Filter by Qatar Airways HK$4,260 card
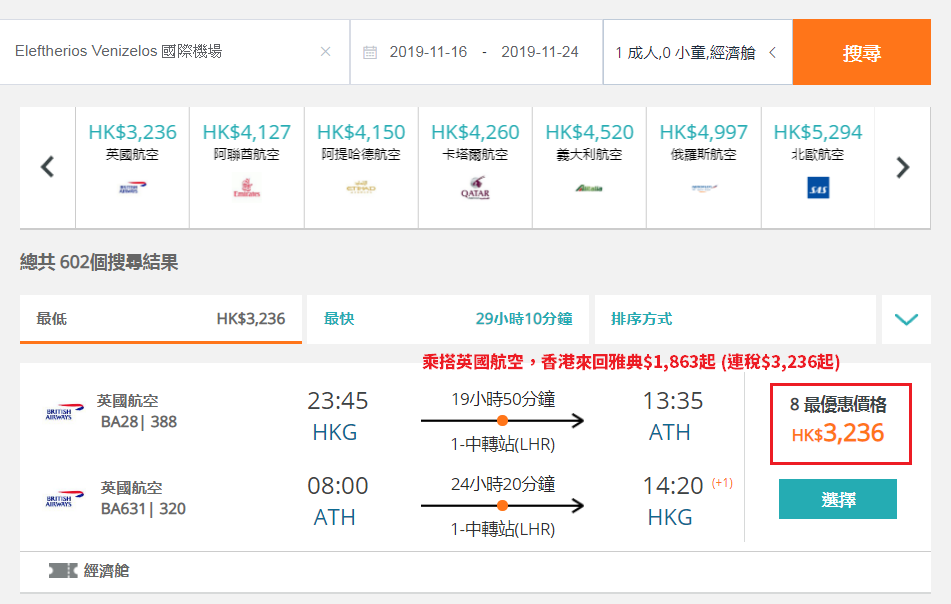 (475, 167)
